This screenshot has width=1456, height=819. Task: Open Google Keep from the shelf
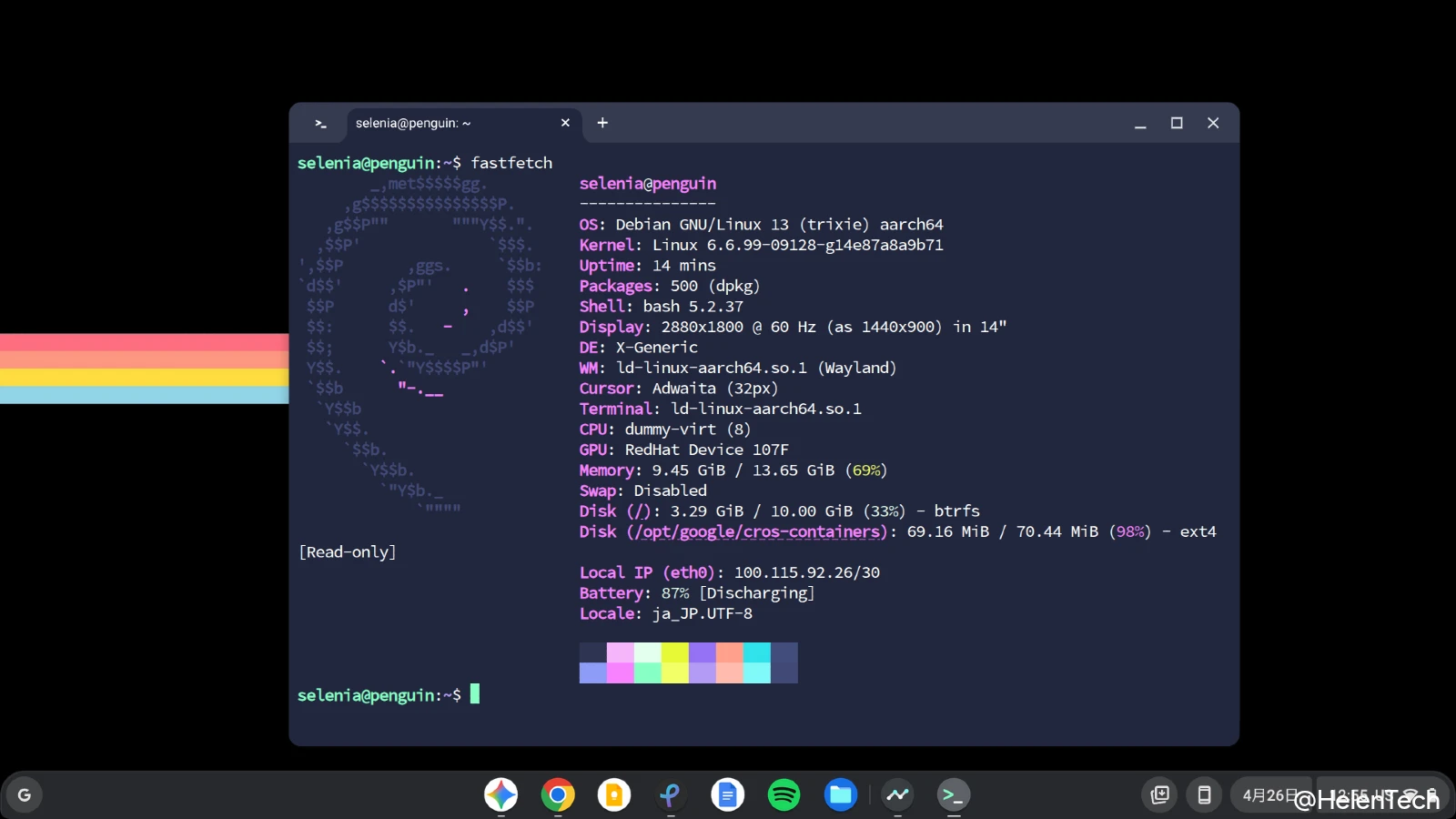pos(614,794)
